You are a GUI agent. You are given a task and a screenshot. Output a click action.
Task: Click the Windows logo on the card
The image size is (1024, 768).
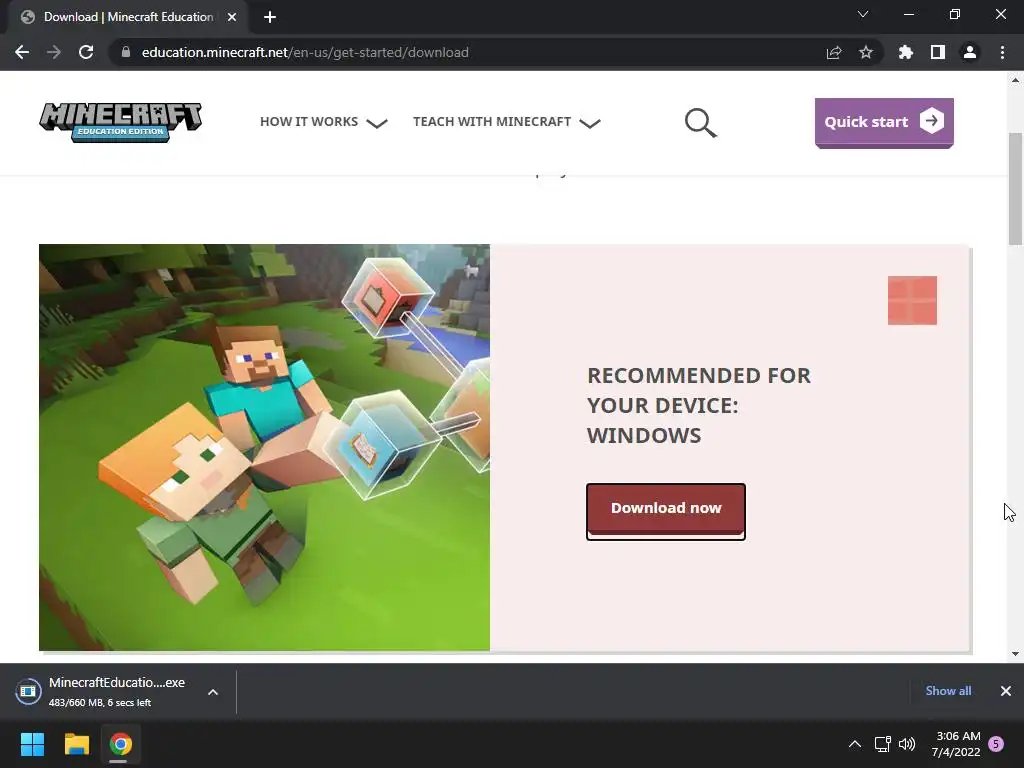tap(912, 300)
